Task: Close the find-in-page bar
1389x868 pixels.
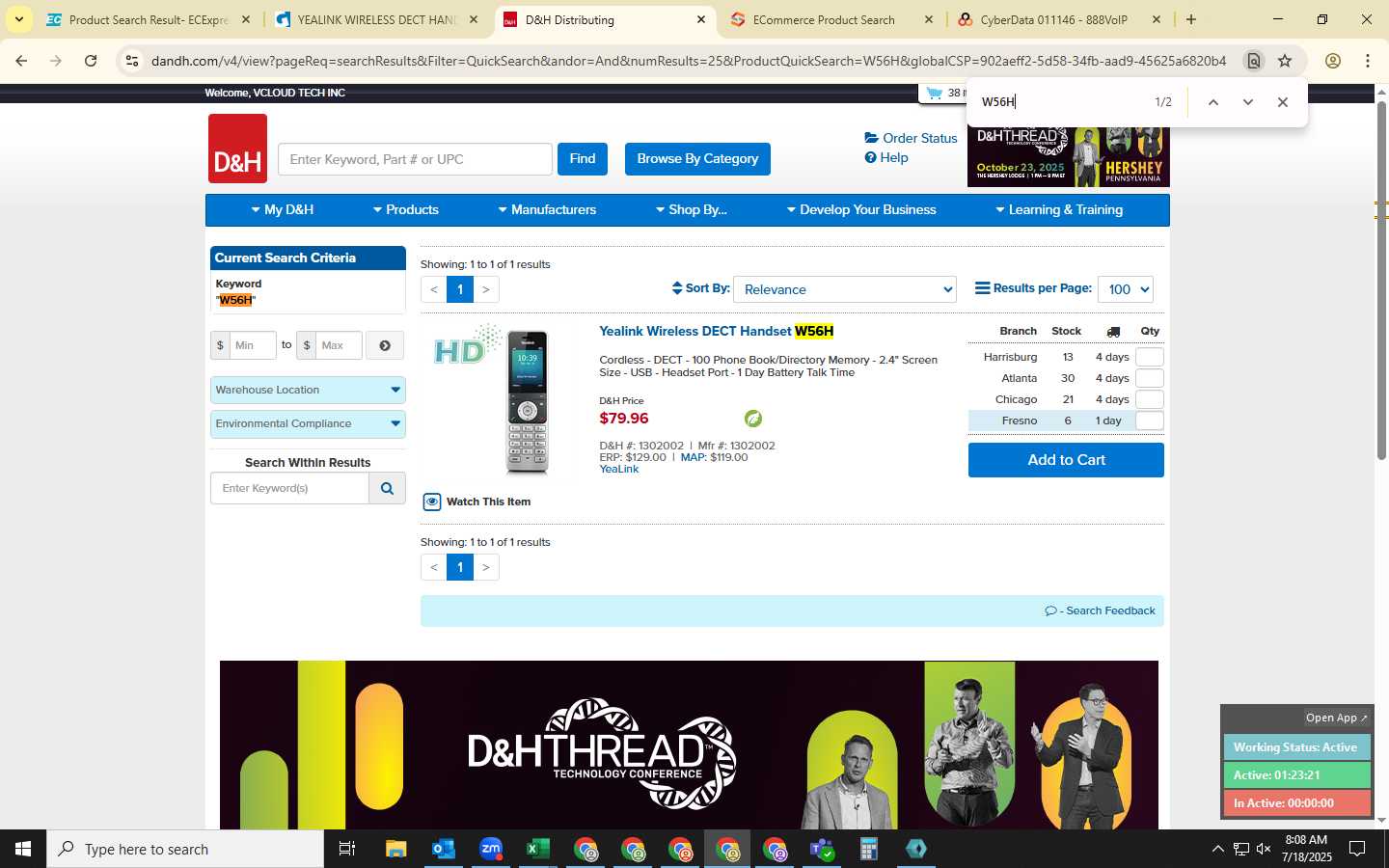Action: (x=1283, y=102)
